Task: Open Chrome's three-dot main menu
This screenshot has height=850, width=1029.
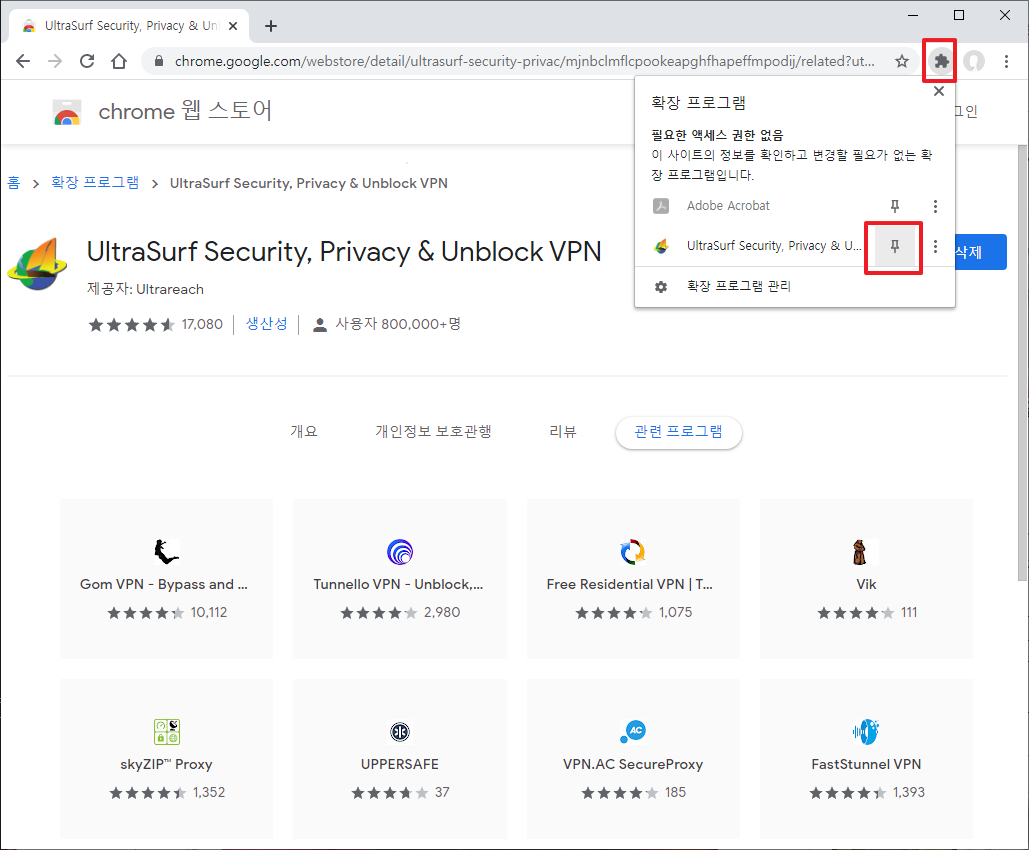Action: tap(1006, 61)
